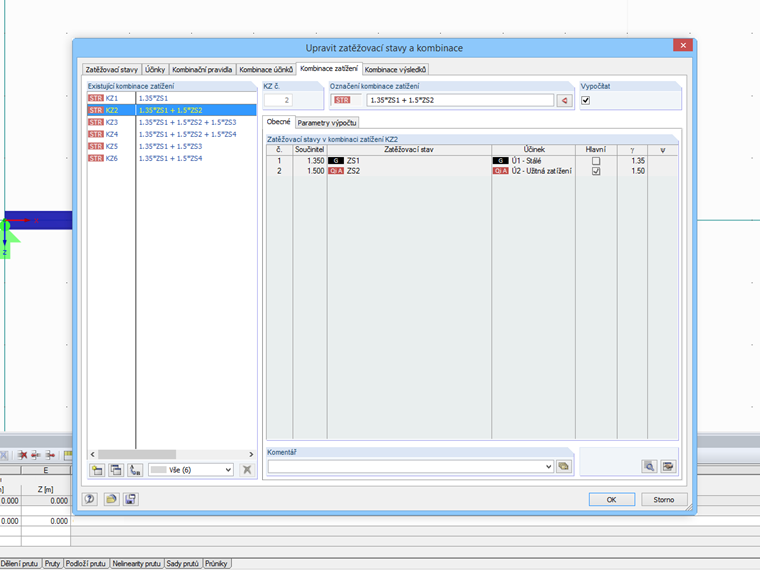Screen dimensions: 760x570
Task: Select combination KZ5 in the list
Action: click(172, 146)
